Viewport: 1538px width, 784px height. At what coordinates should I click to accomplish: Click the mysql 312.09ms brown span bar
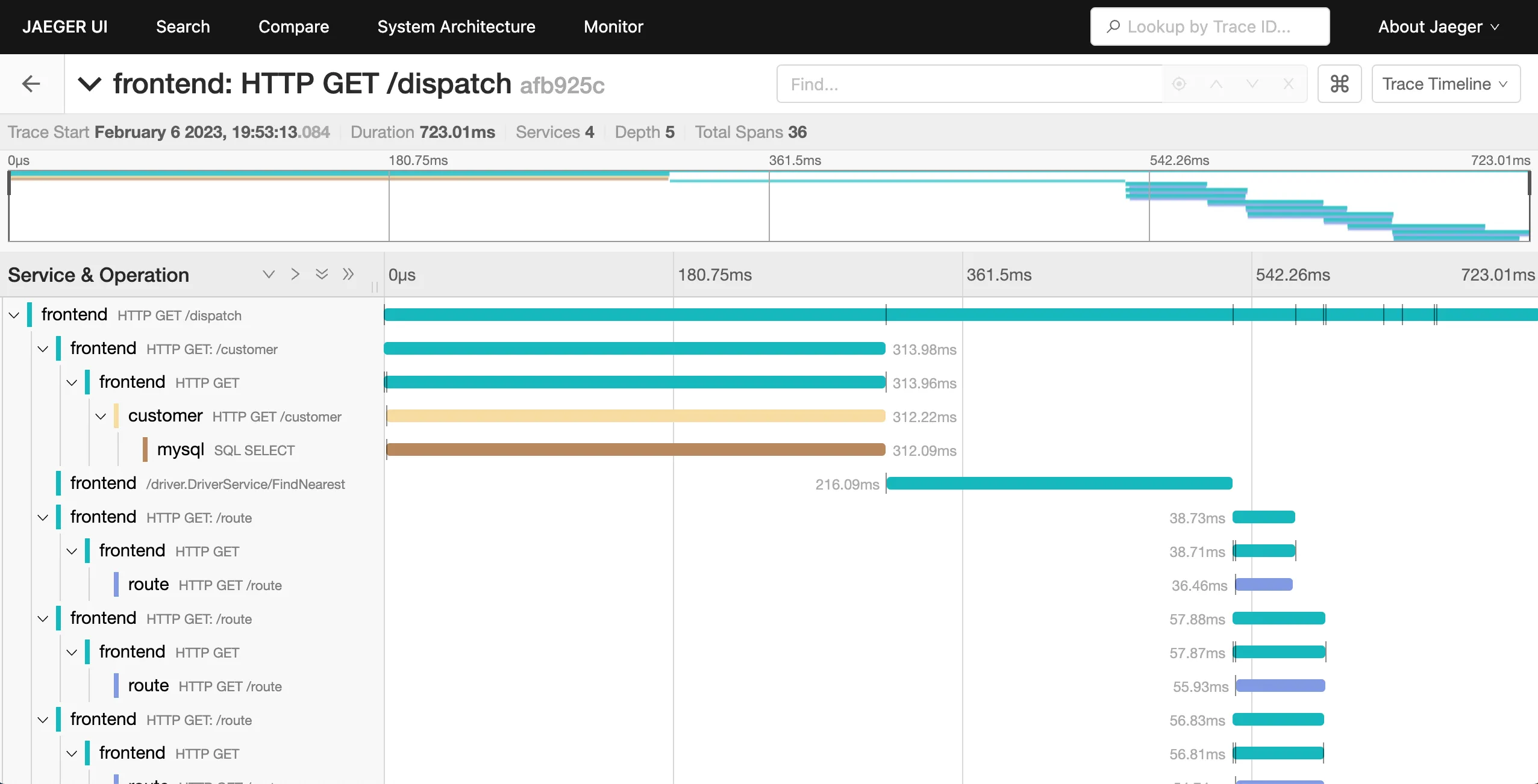[x=636, y=450]
